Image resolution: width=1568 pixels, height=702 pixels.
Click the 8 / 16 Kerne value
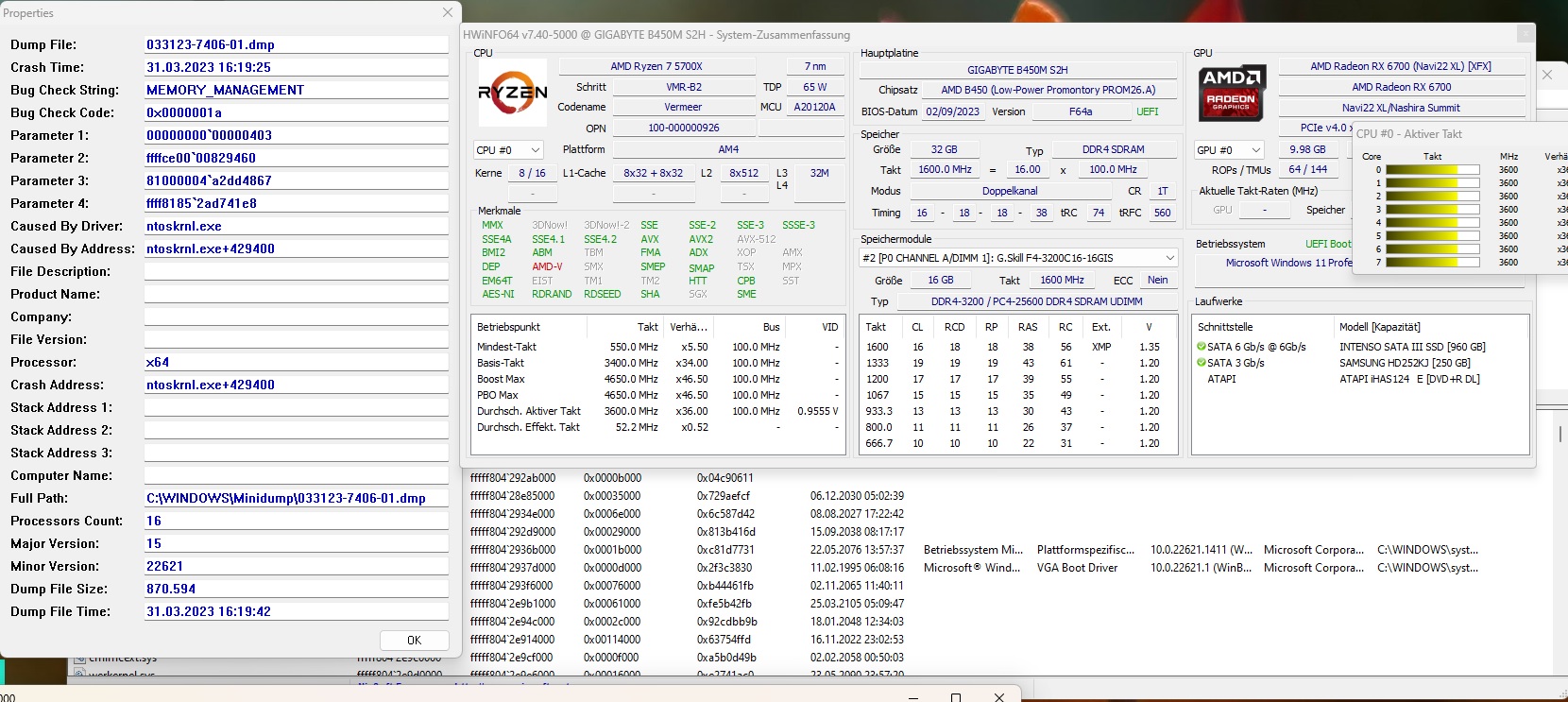click(x=532, y=173)
